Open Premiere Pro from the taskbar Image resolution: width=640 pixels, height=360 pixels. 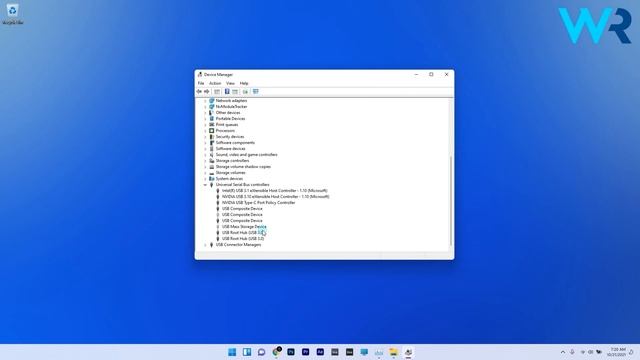(306, 352)
